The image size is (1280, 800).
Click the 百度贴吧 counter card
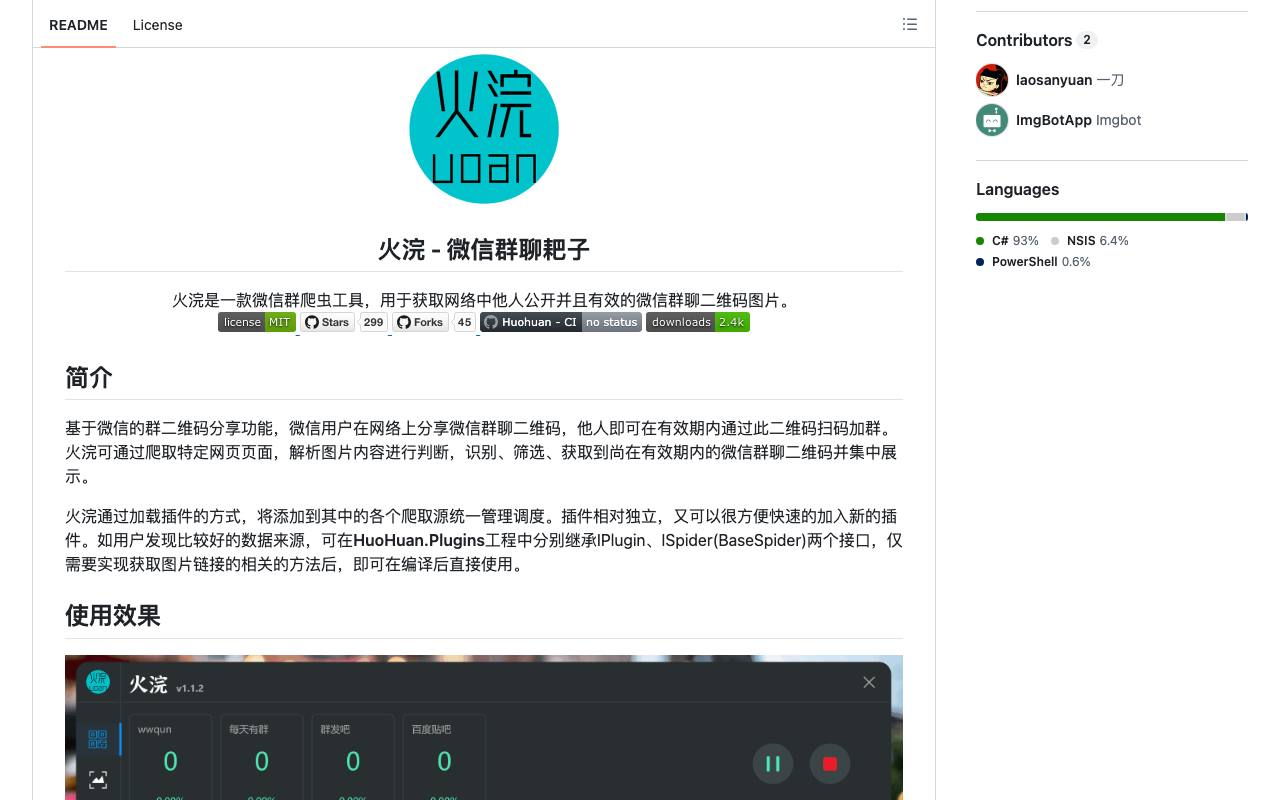444,757
